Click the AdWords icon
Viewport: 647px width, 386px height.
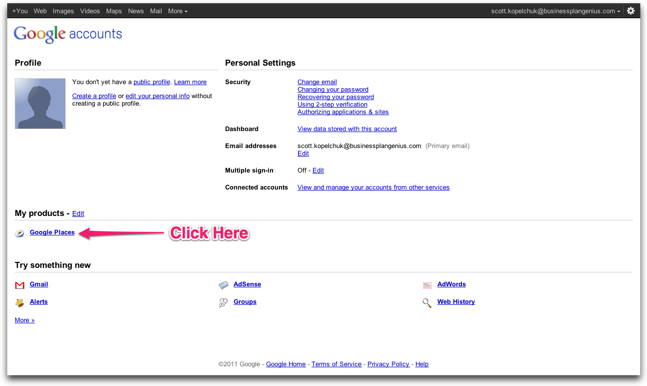pyautogui.click(x=427, y=285)
